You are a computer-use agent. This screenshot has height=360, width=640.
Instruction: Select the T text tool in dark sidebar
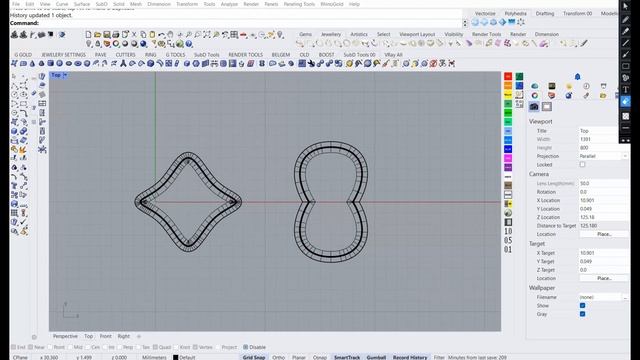(625, 89)
